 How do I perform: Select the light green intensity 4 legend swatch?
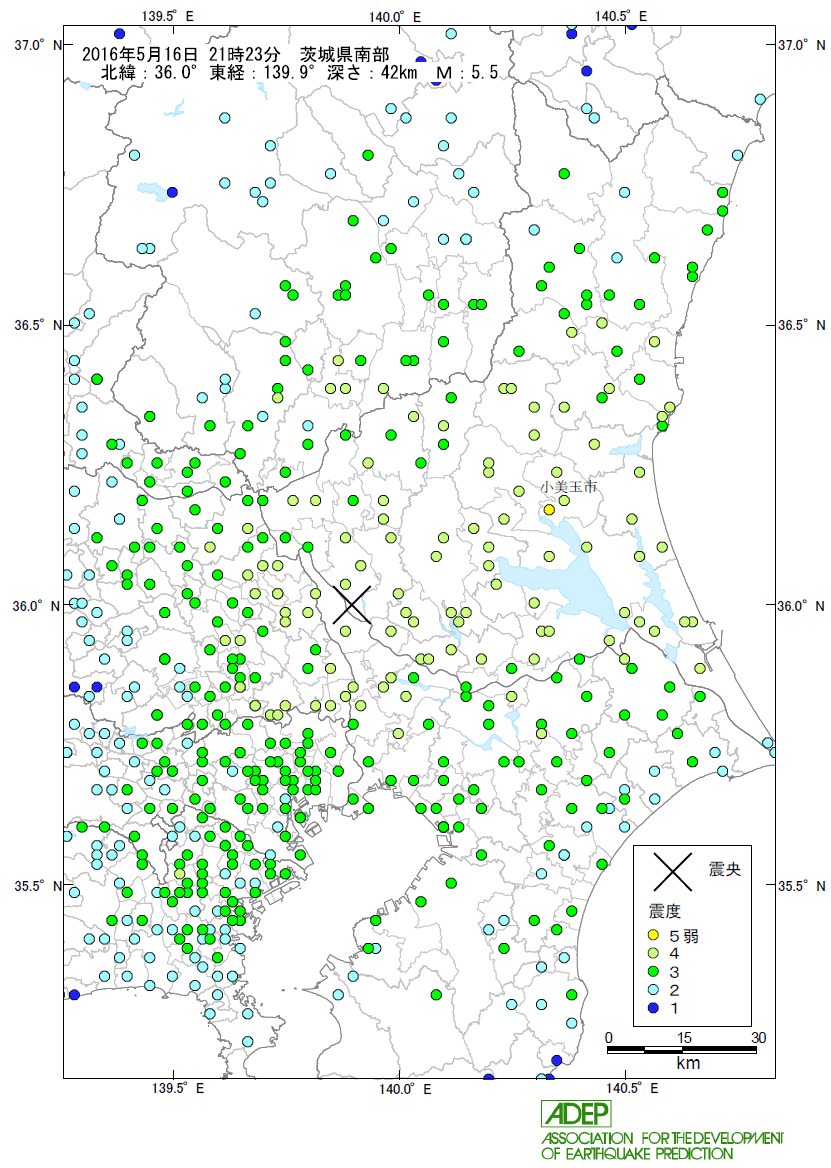click(653, 953)
